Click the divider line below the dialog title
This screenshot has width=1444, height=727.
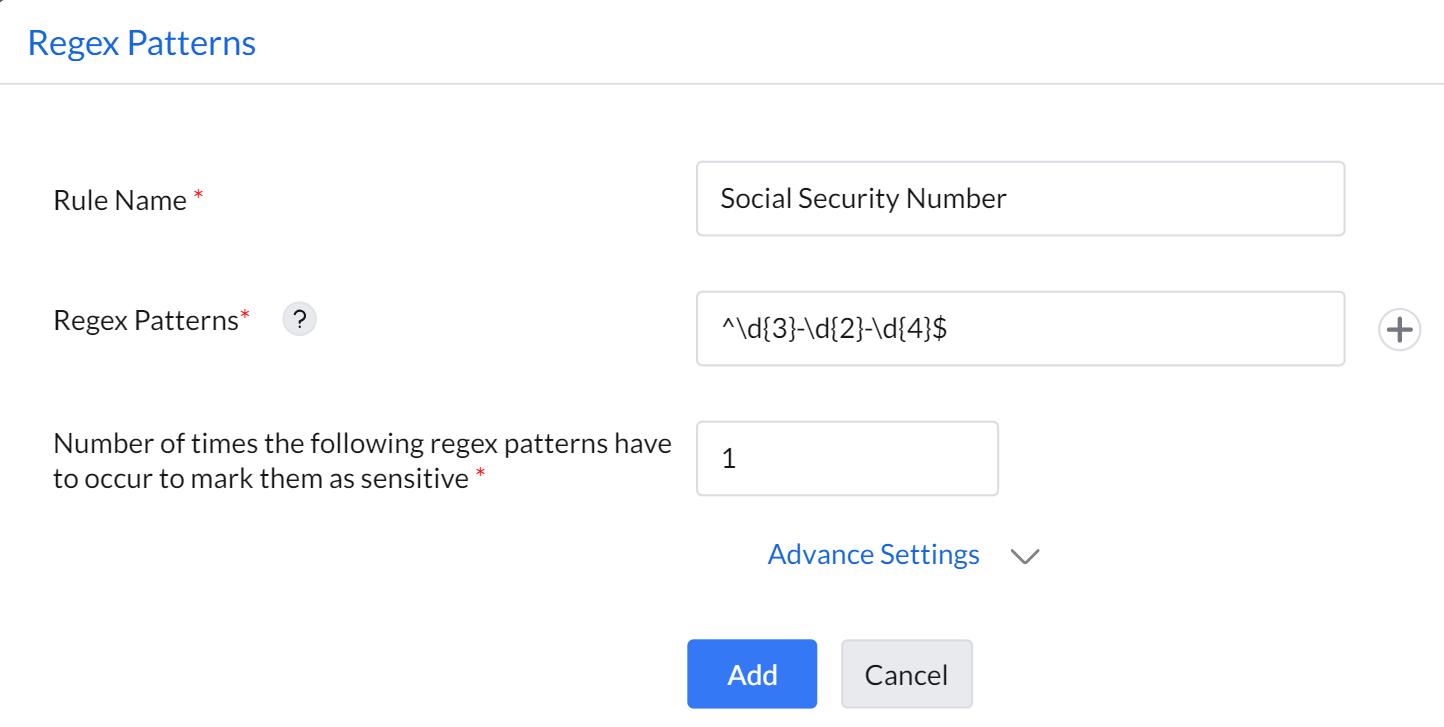(x=722, y=84)
